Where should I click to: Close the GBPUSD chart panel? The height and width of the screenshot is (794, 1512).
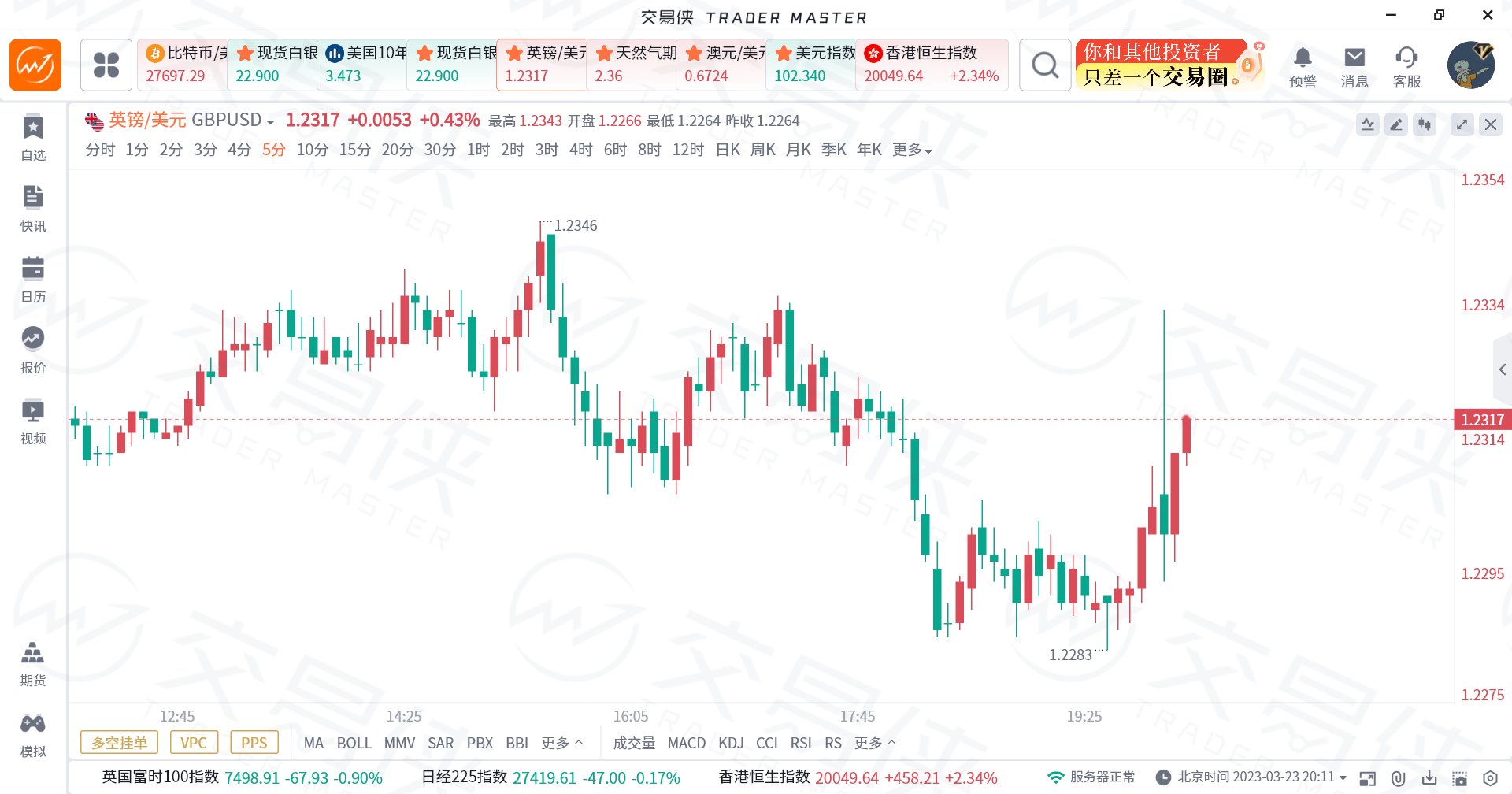click(1491, 124)
